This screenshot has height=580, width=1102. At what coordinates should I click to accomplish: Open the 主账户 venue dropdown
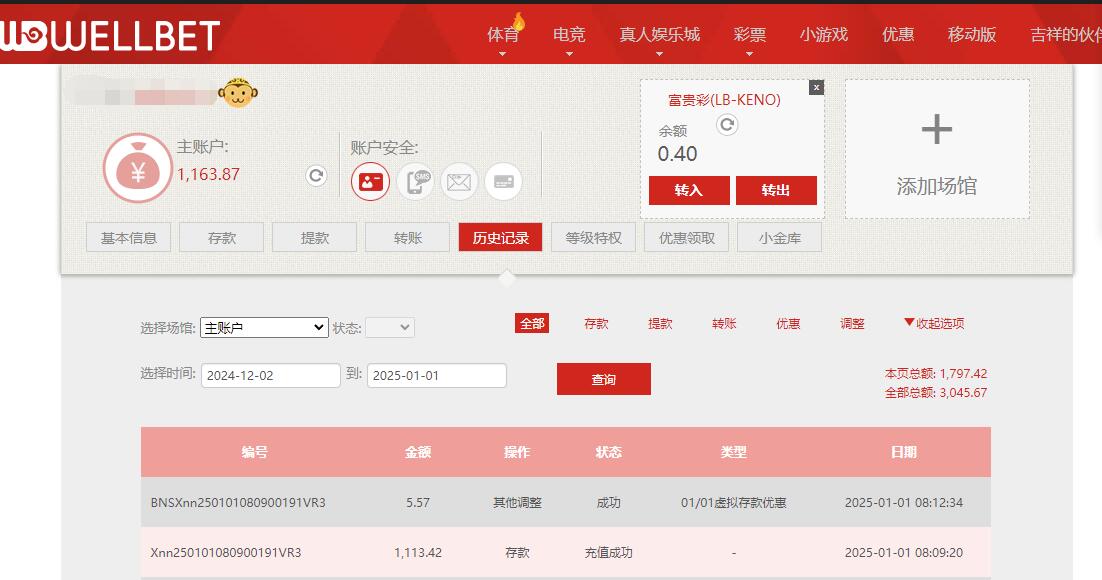[x=263, y=327]
